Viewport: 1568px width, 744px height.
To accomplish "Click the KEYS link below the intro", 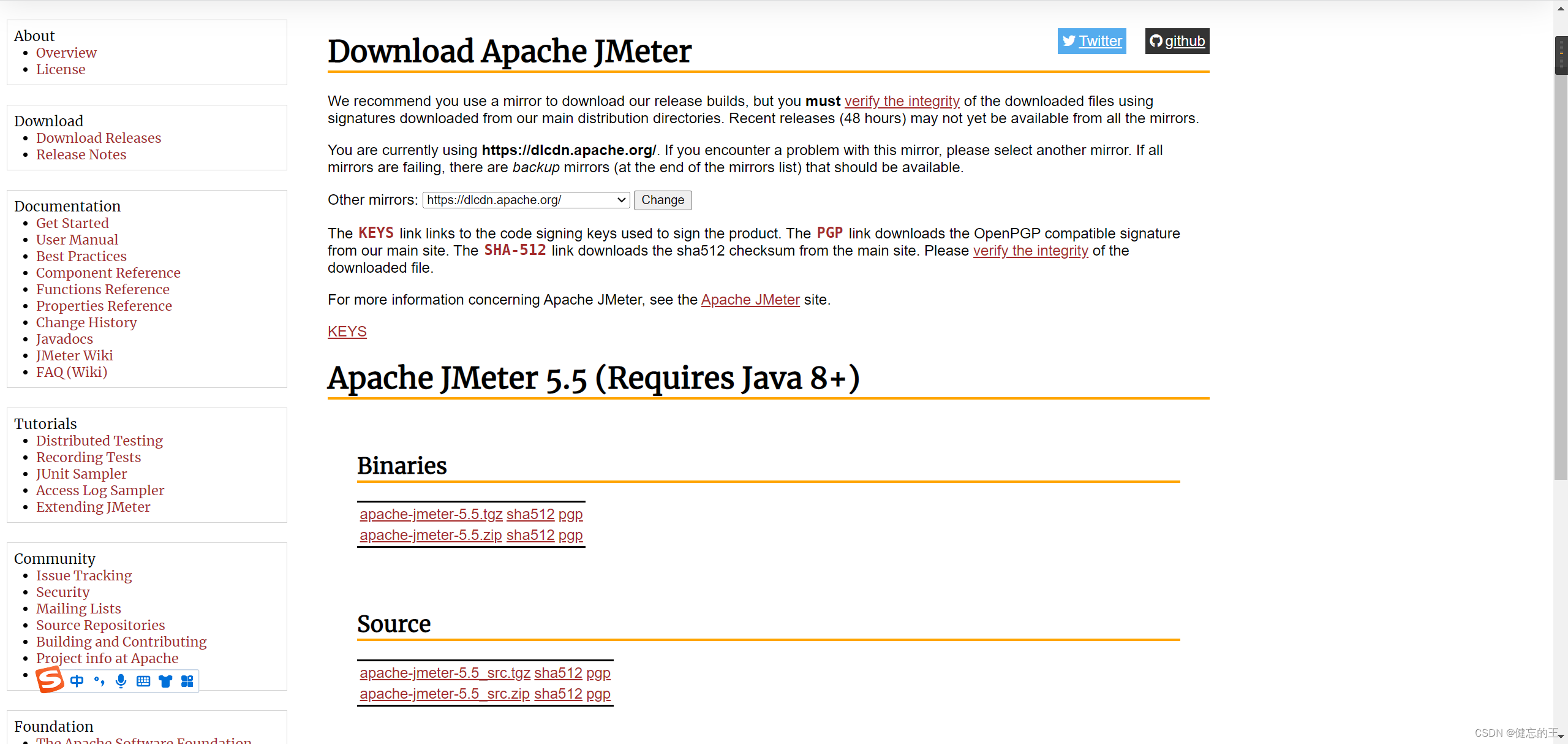I will click(x=347, y=332).
